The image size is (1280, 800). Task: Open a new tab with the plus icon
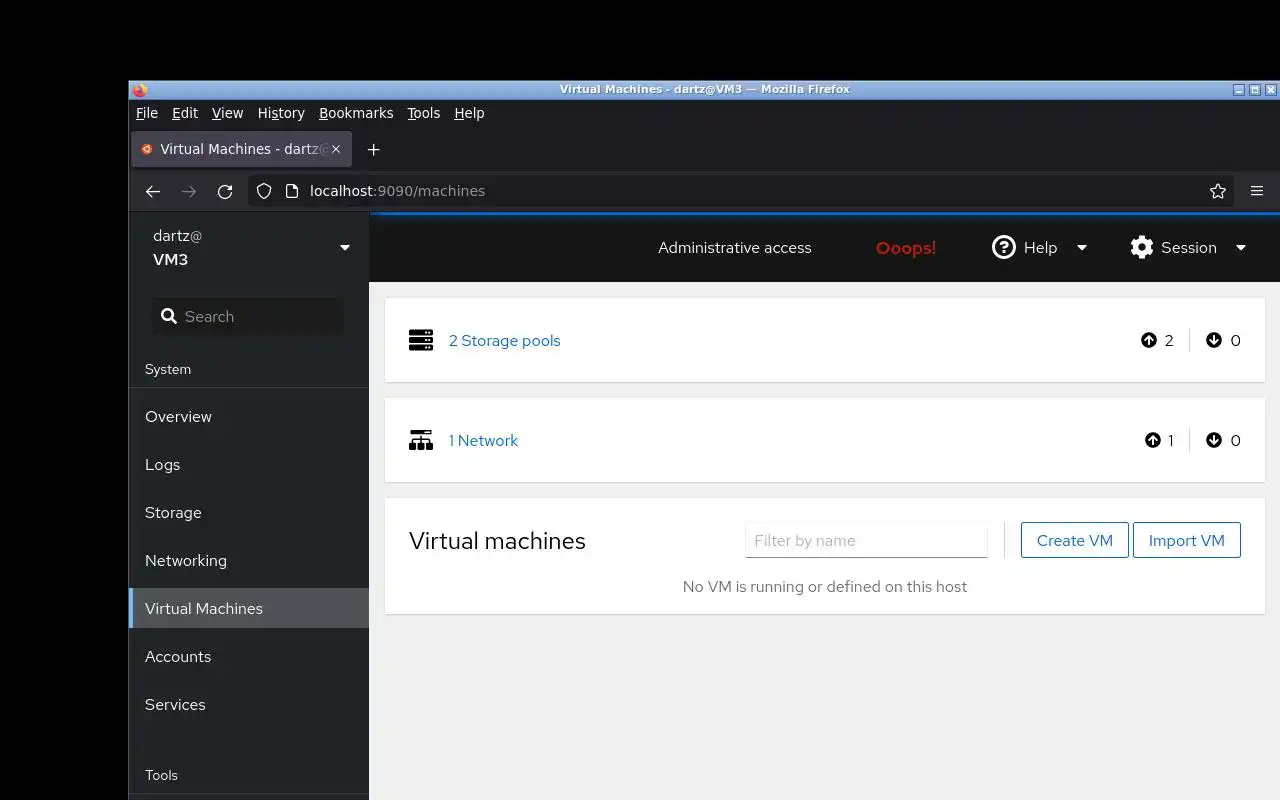[374, 149]
